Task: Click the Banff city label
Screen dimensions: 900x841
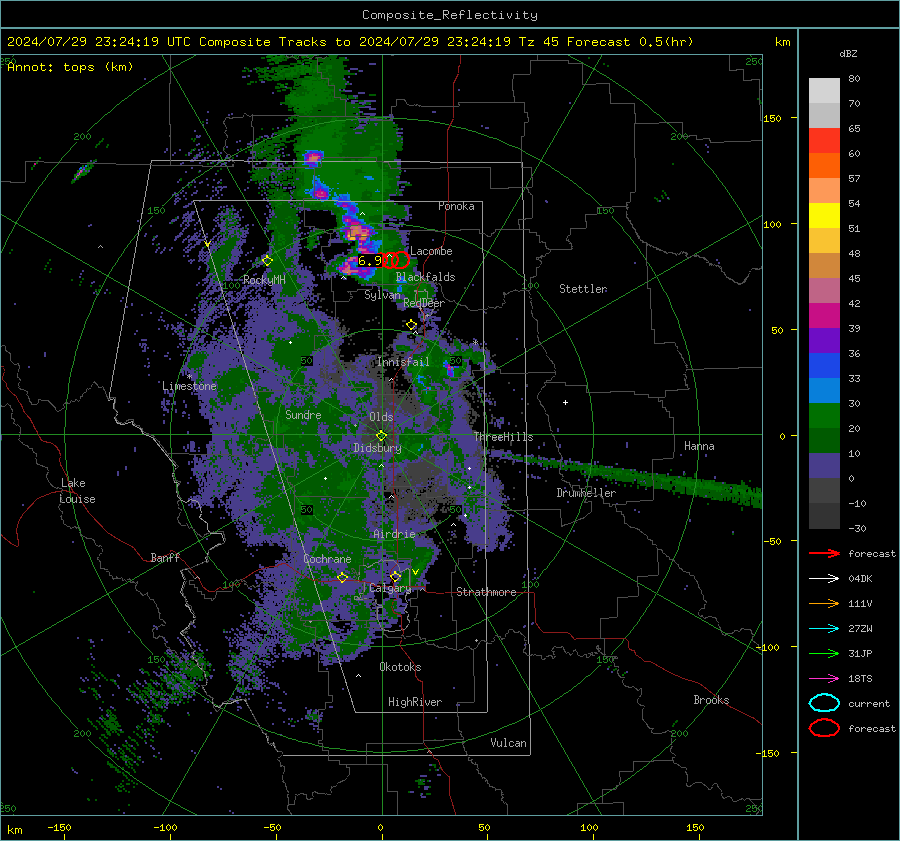Action: (165, 557)
